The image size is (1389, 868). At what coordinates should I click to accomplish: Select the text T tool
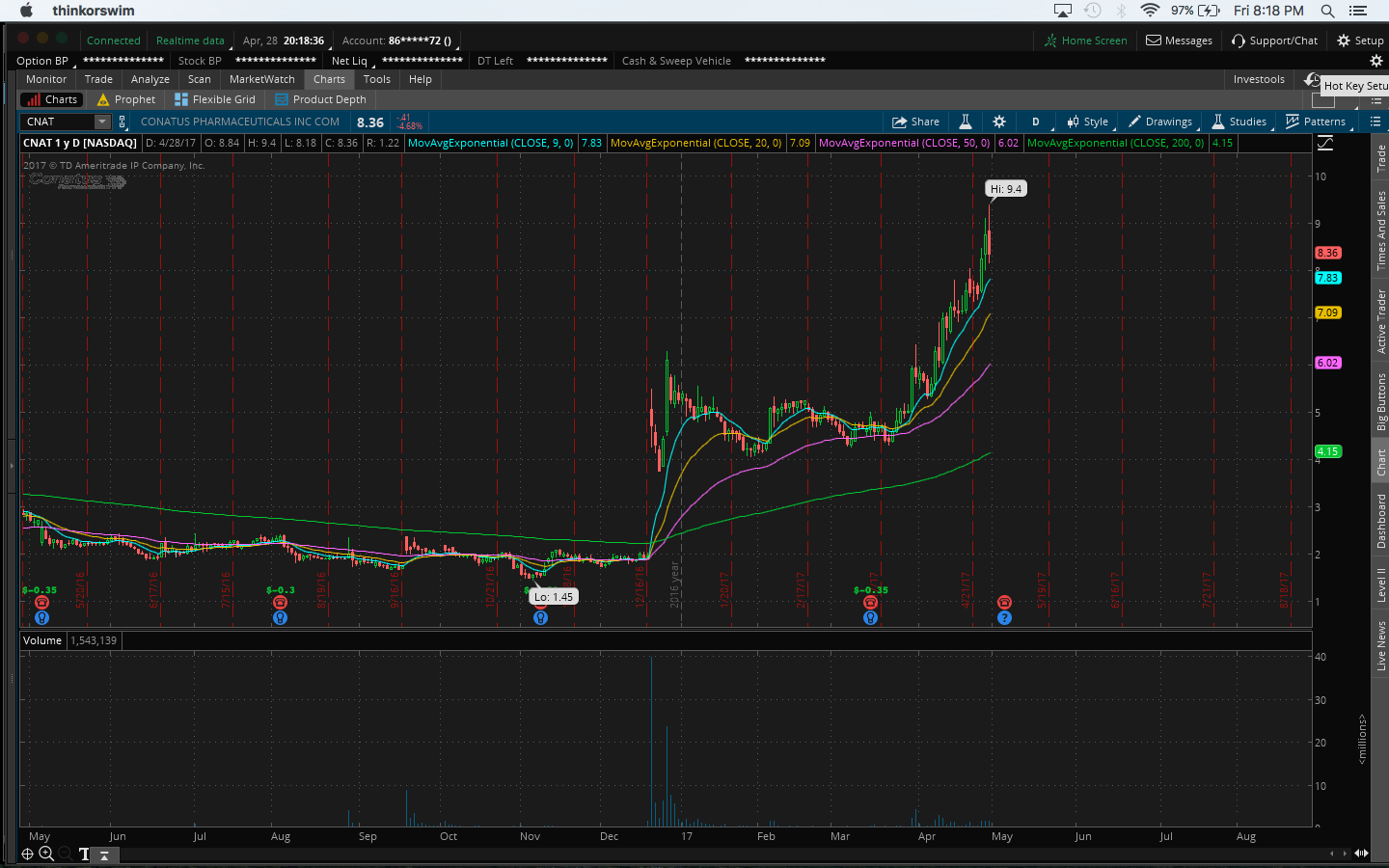pyautogui.click(x=84, y=854)
